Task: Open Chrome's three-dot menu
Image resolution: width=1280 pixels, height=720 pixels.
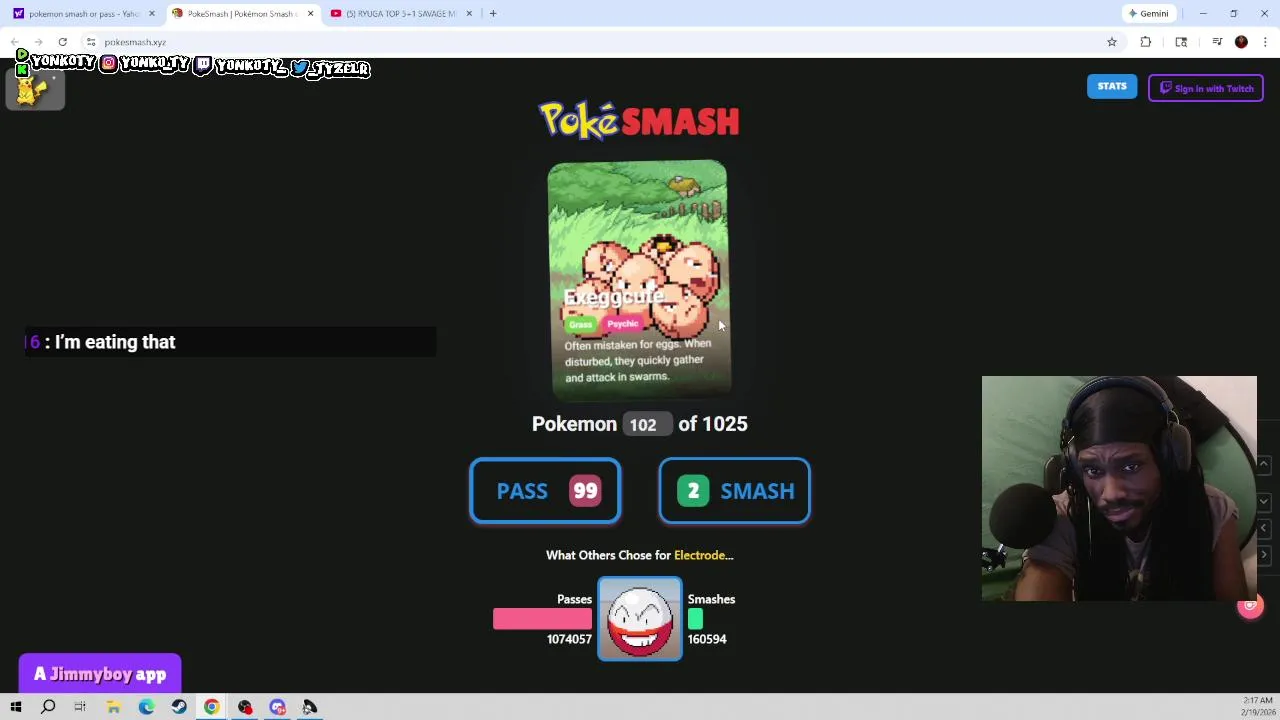Action: point(1265,42)
